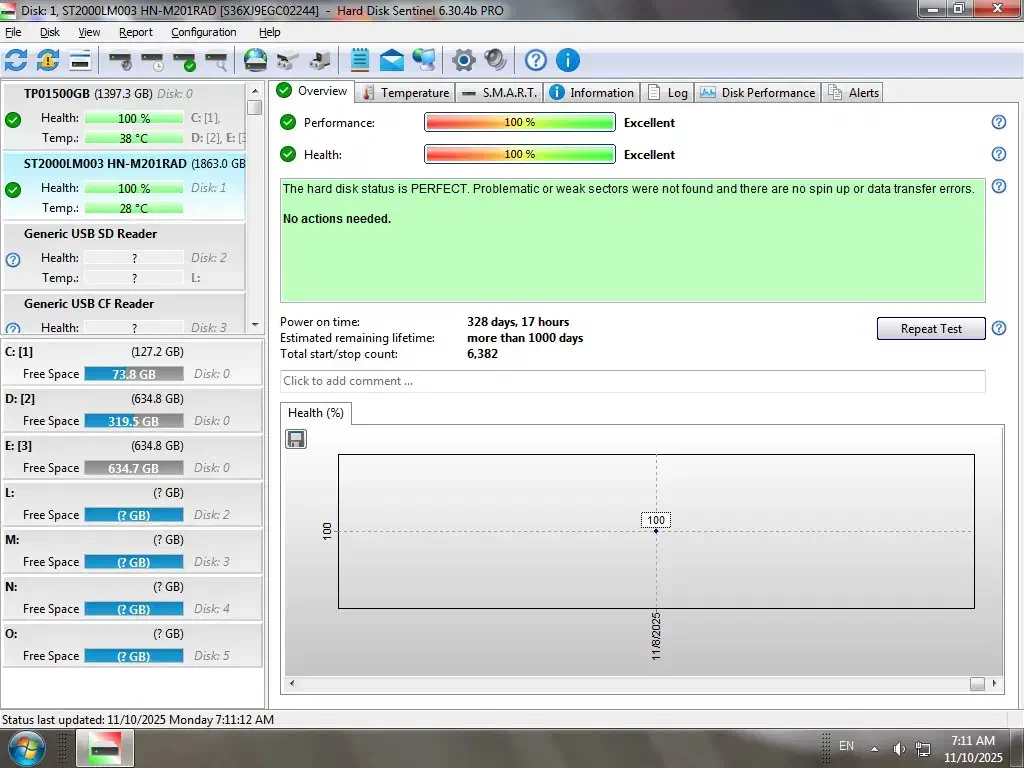This screenshot has width=1024, height=768.
Task: Click the refresh disk status icon
Action: (17, 60)
